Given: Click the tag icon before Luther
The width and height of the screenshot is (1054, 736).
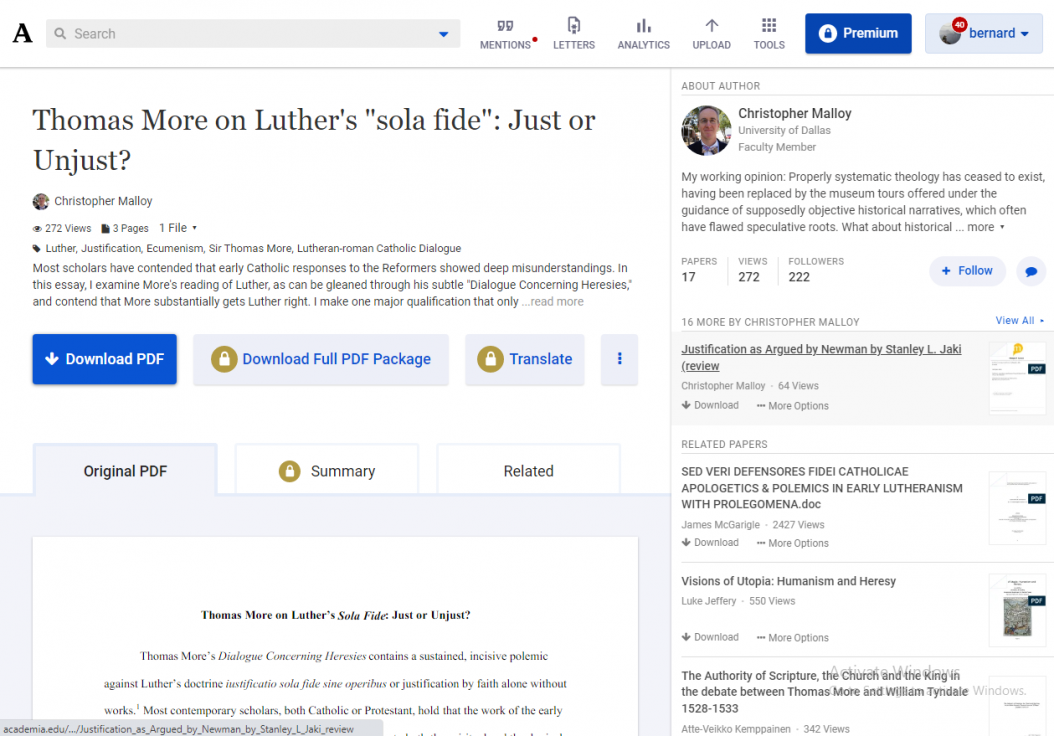Looking at the screenshot, I should [x=36, y=249].
